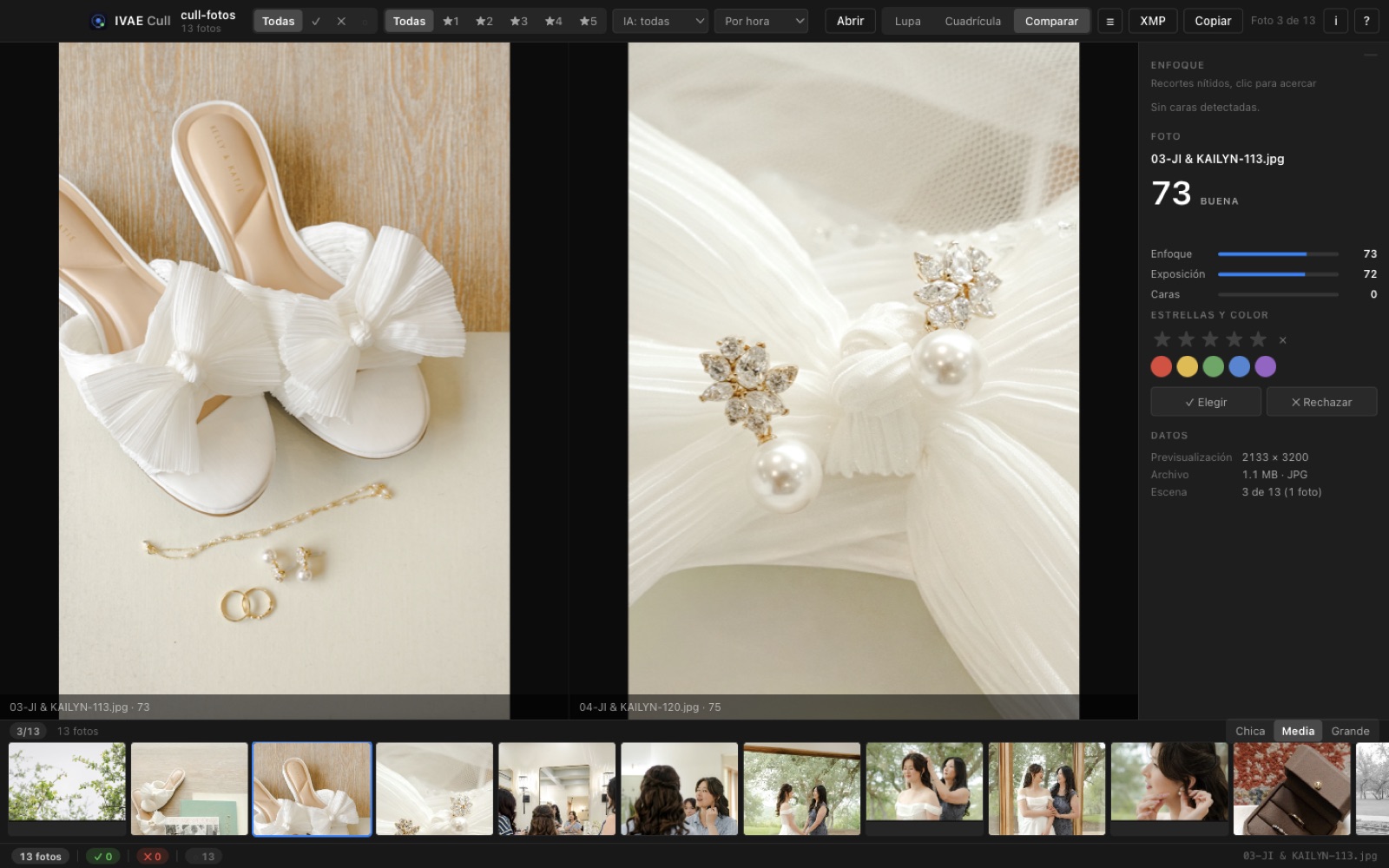Screen dimensions: 1389x868
Task: Set rating to the third star
Action: click(x=1210, y=339)
